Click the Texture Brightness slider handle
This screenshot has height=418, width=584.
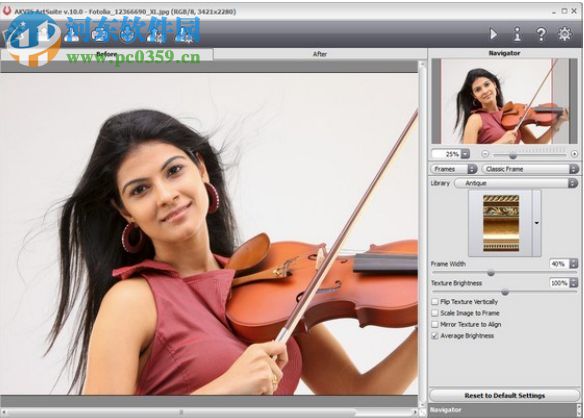[505, 292]
